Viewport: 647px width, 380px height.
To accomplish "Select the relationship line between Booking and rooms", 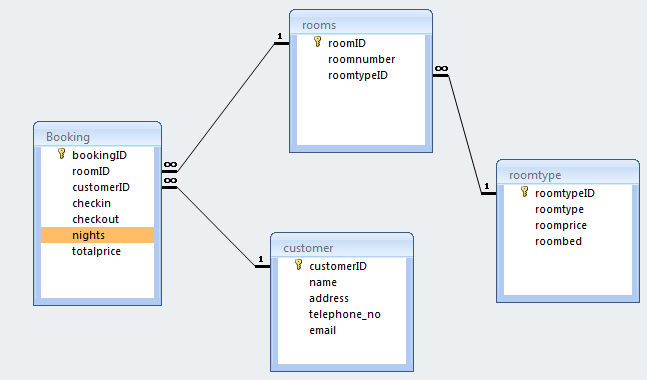I will pyautogui.click(x=226, y=107).
